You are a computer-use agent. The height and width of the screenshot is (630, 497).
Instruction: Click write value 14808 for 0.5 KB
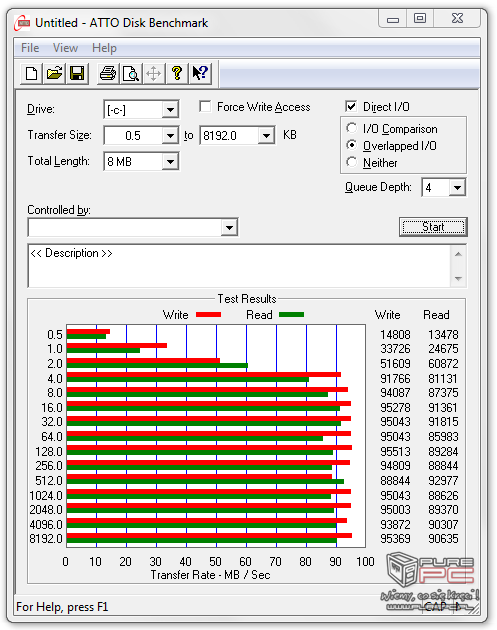395,335
